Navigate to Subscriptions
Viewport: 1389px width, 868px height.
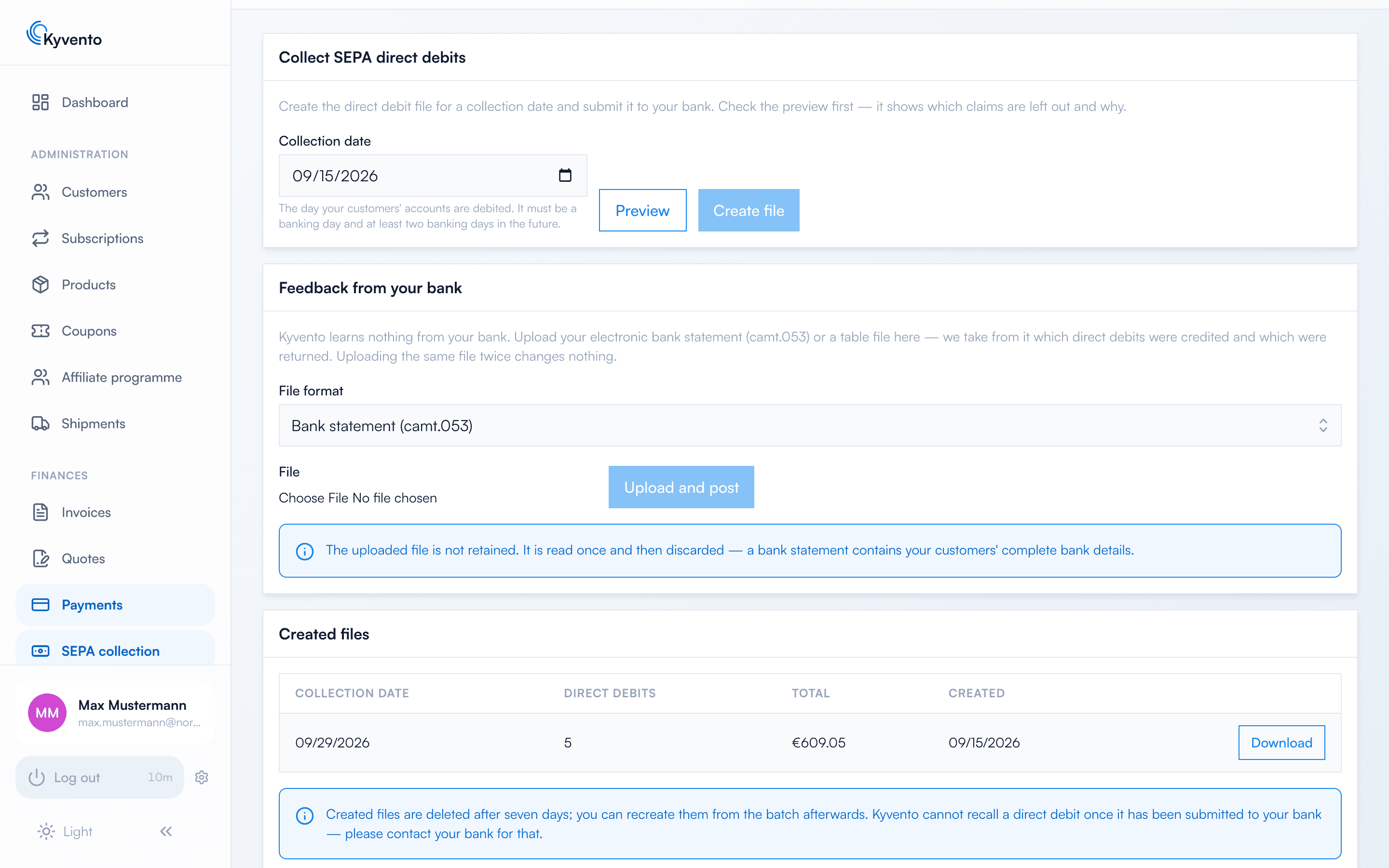point(115,238)
